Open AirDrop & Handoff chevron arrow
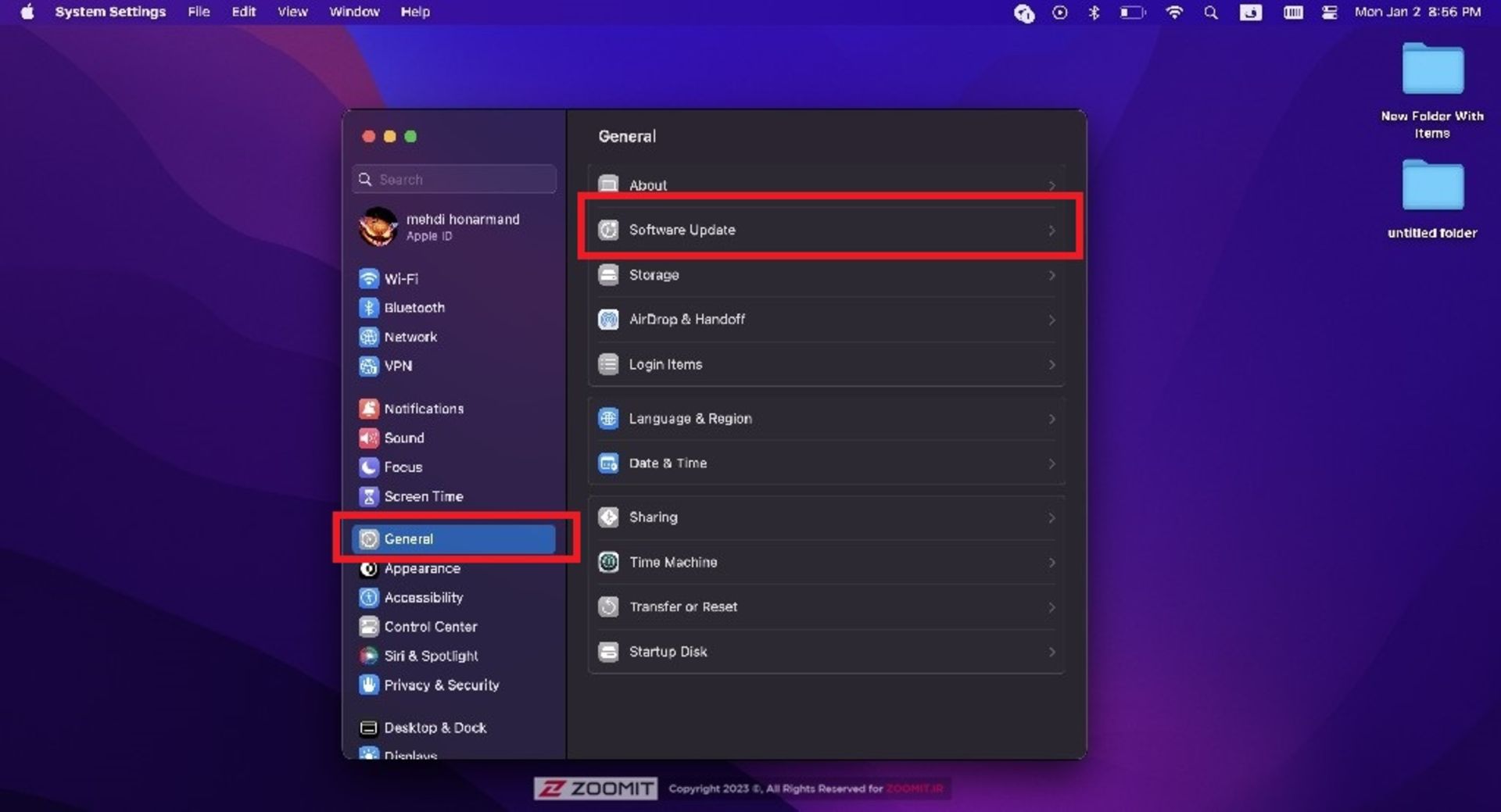 coord(1052,320)
